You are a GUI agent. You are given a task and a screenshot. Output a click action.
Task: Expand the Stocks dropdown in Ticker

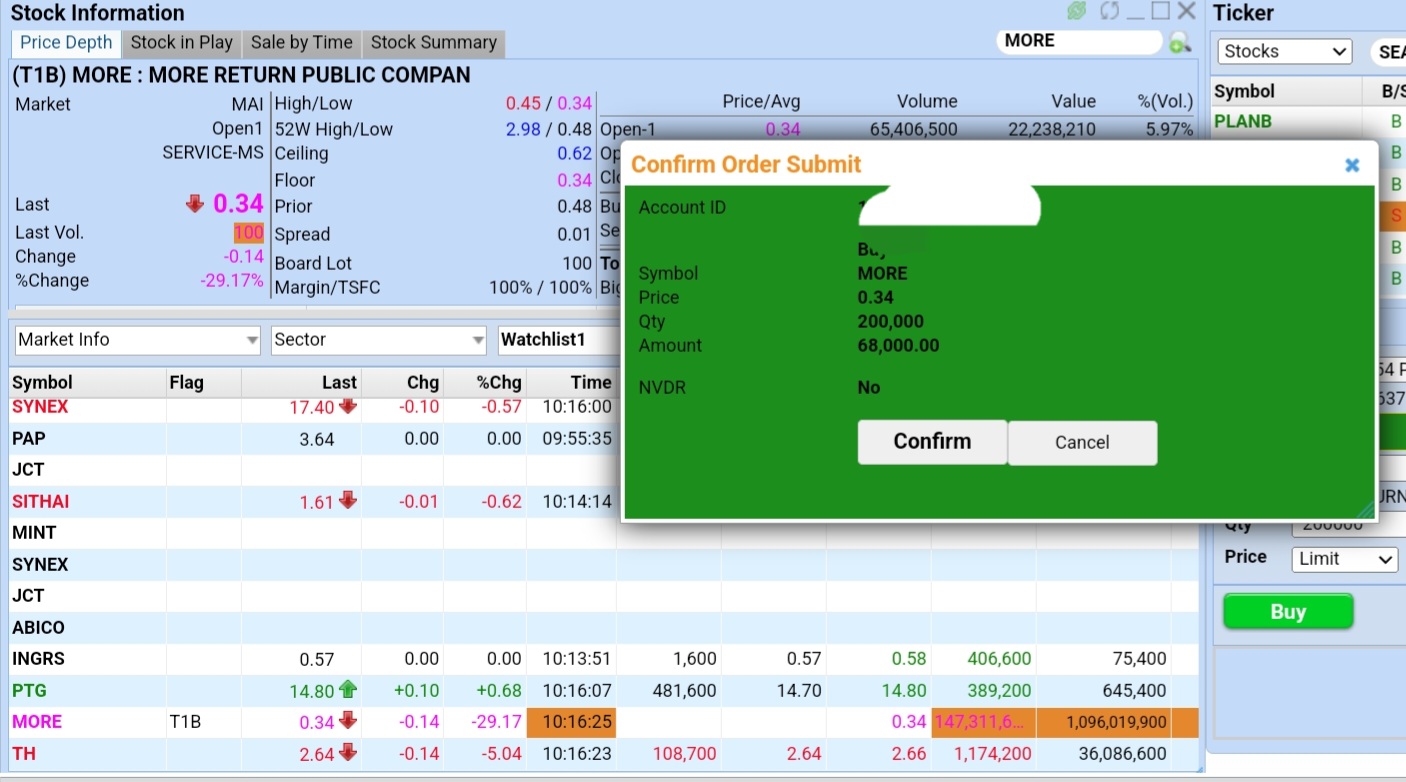tap(1284, 52)
